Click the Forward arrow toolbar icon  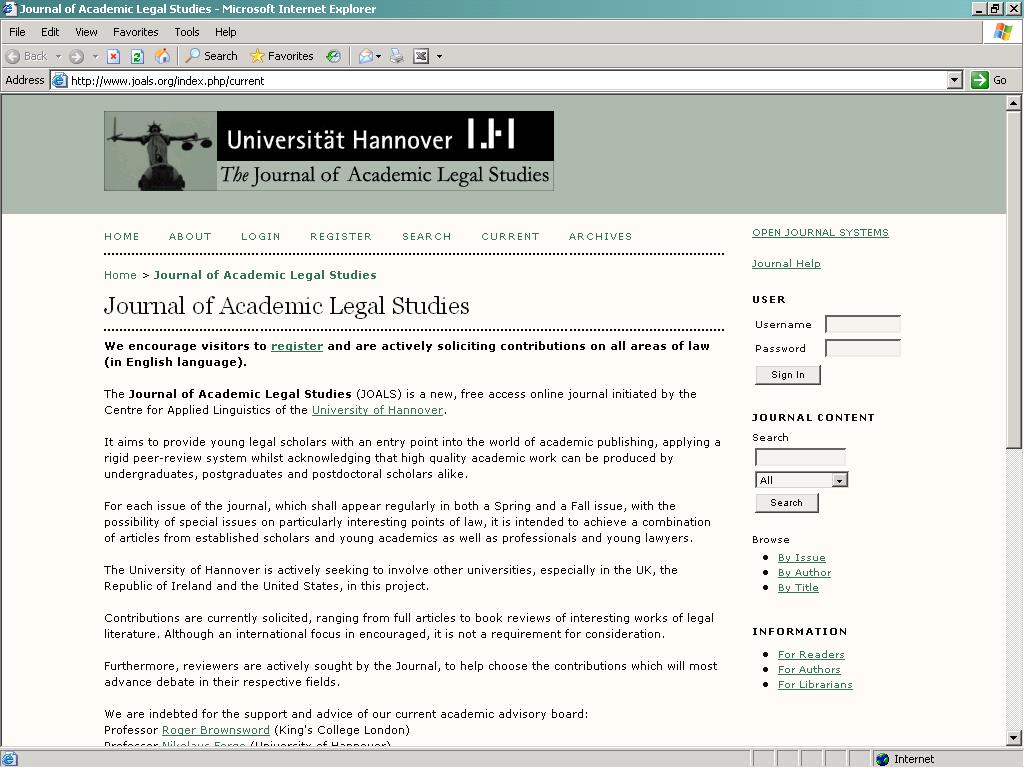pyautogui.click(x=76, y=56)
